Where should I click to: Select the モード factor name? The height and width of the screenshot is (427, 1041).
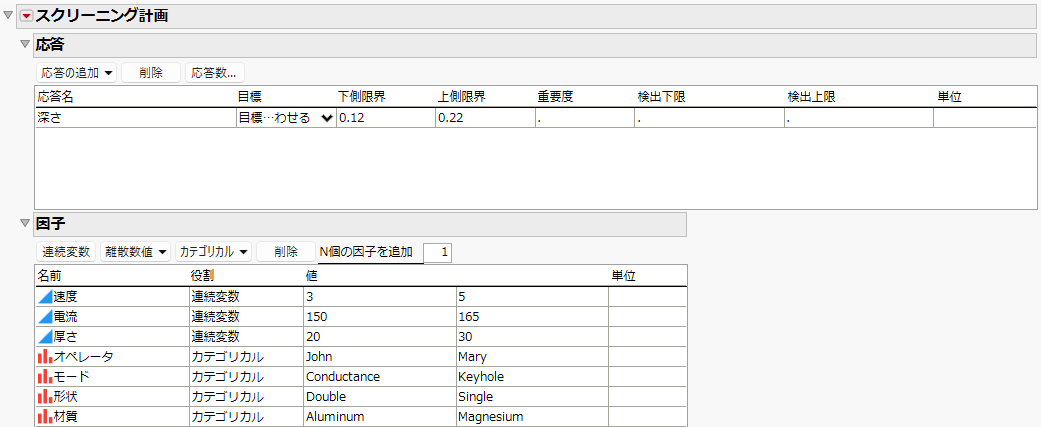tap(71, 377)
